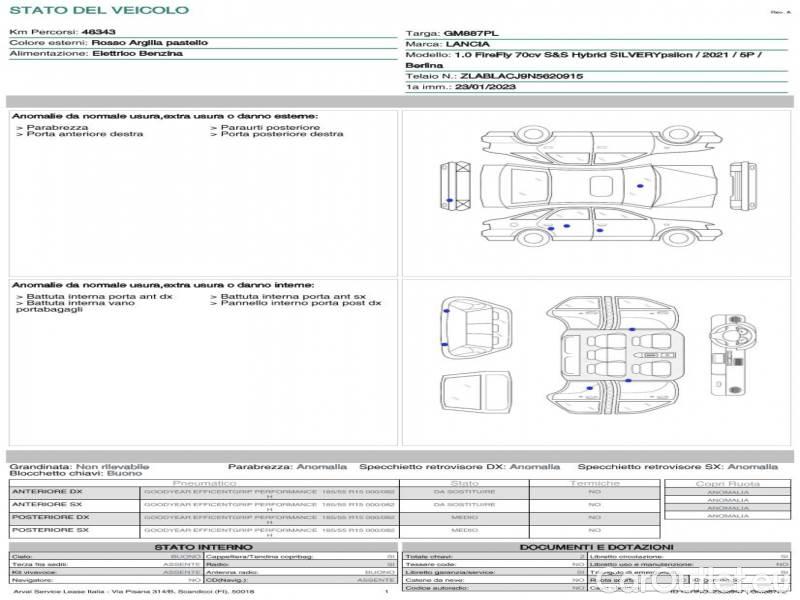Image resolution: width=800 pixels, height=600 pixels.
Task: Click the 'POSTERIORE SX' tyre row label
Action: [51, 530]
